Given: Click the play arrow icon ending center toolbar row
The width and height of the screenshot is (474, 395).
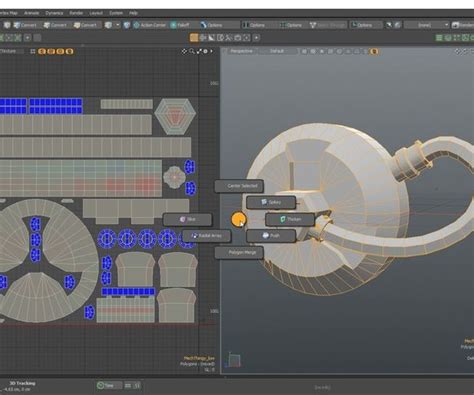Looking at the screenshot, I should coord(256,38).
